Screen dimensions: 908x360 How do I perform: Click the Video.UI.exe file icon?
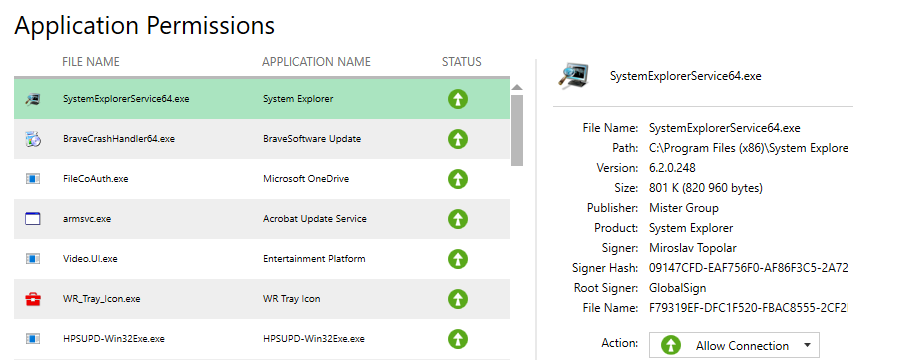pyautogui.click(x=32, y=259)
